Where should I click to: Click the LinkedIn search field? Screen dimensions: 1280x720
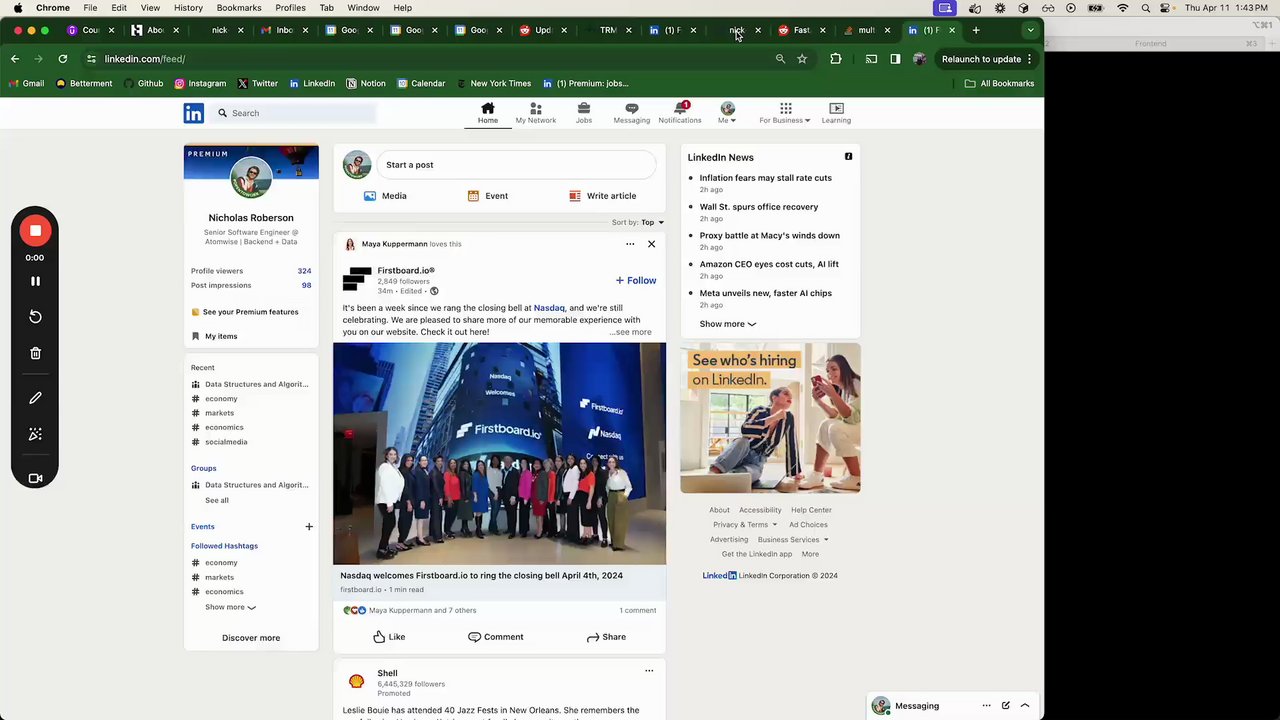[294, 113]
